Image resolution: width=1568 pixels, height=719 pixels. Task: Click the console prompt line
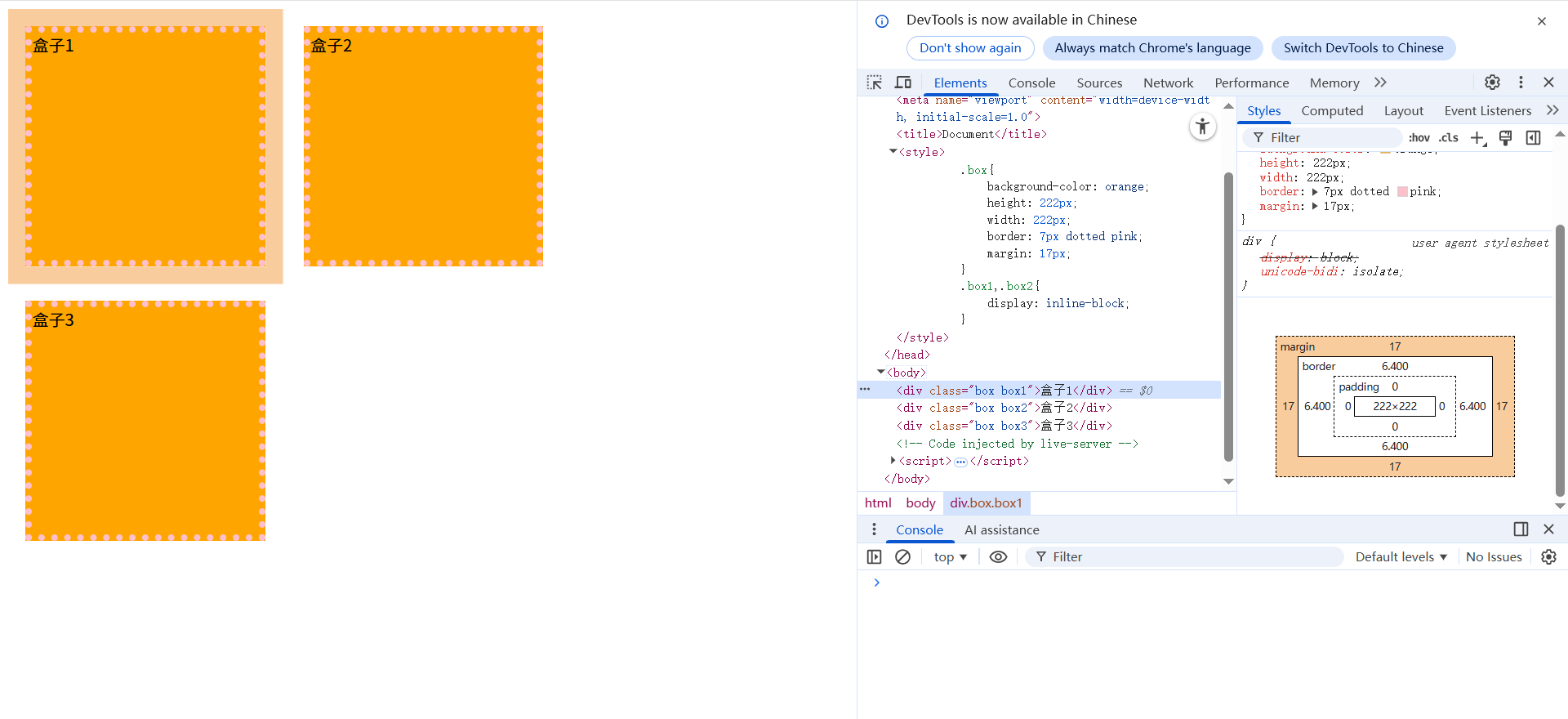tap(1212, 583)
